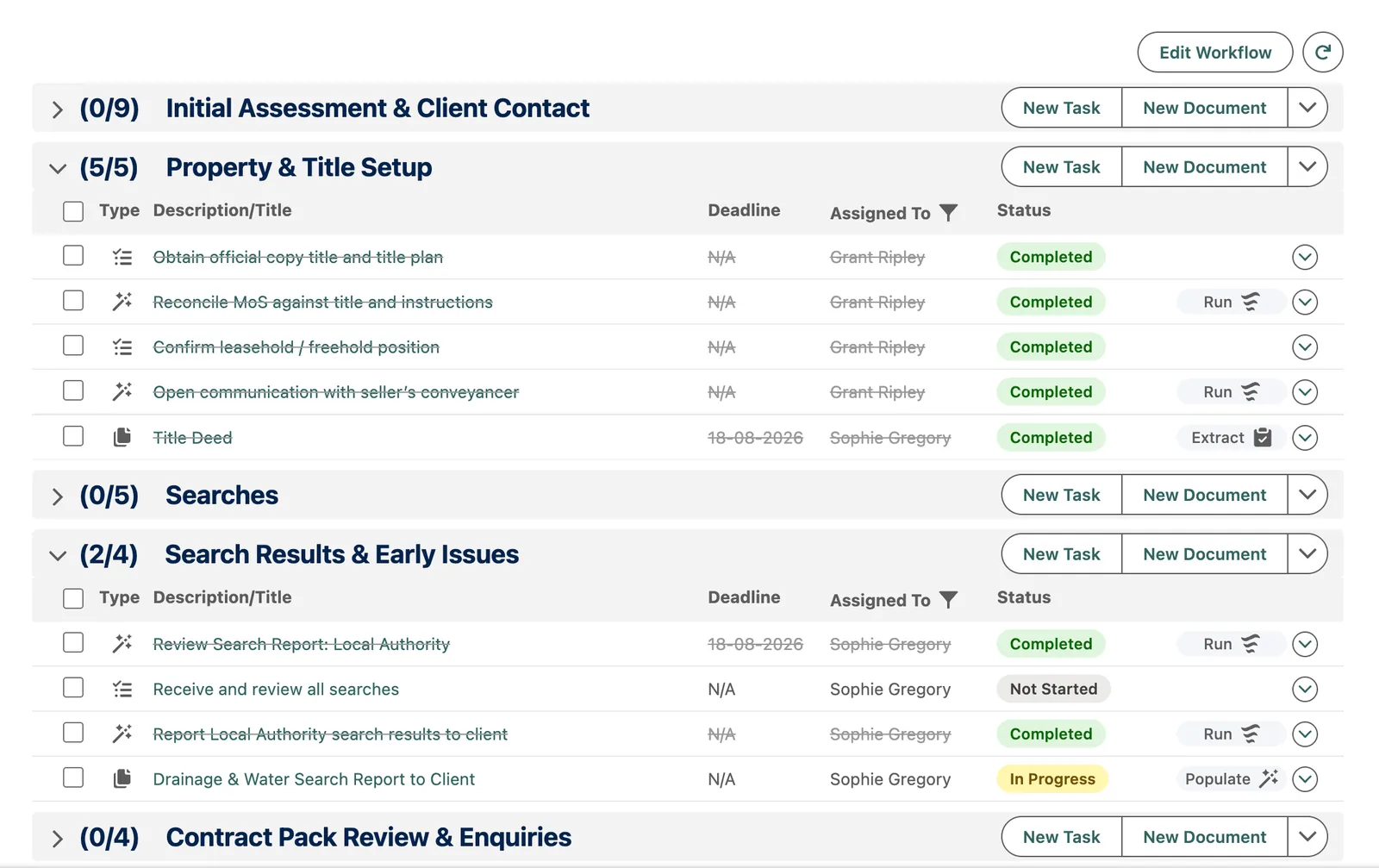The image size is (1379, 868).
Task: Tick checkbox for Title Deed row
Action: (73, 436)
